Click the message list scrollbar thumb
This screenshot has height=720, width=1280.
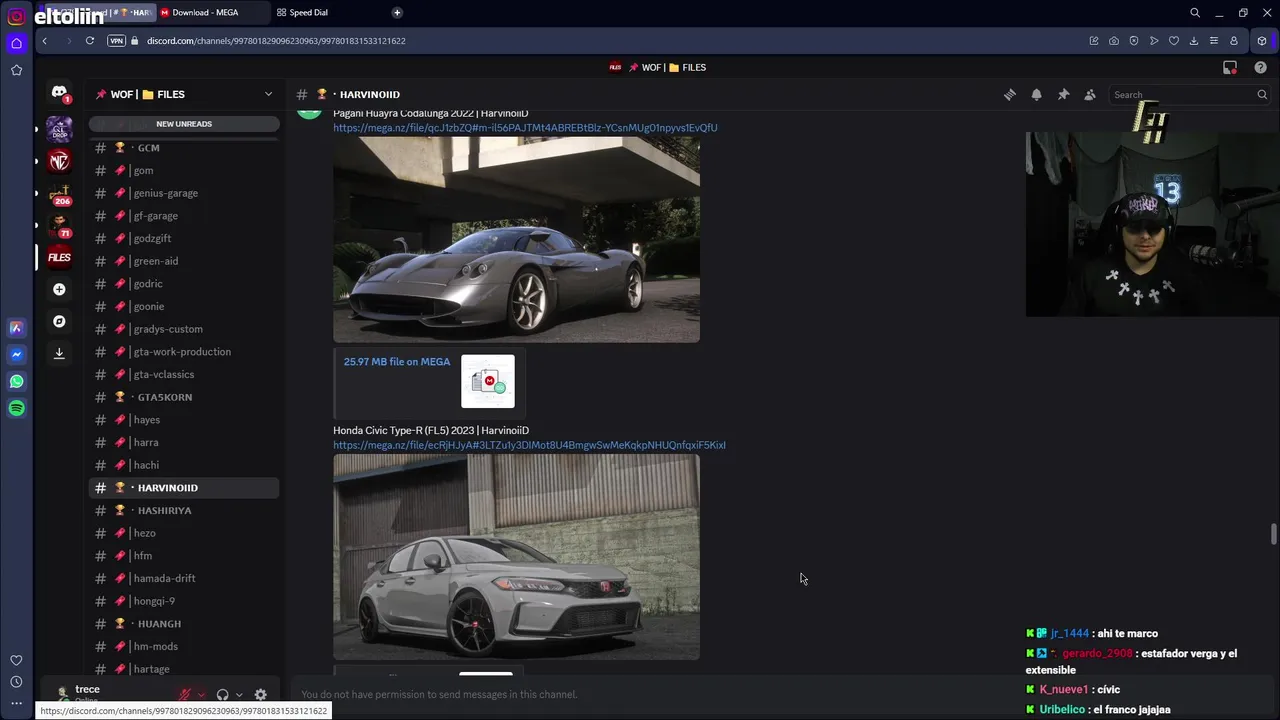pos(1274,534)
